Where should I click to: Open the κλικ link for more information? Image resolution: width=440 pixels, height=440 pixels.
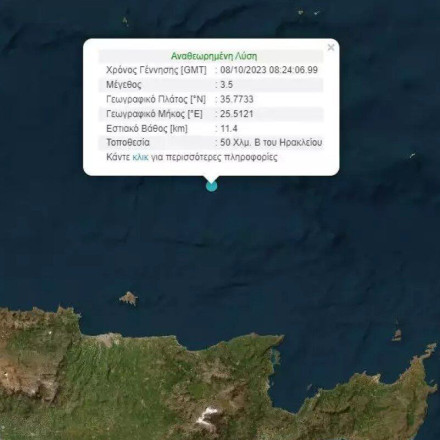point(140,157)
